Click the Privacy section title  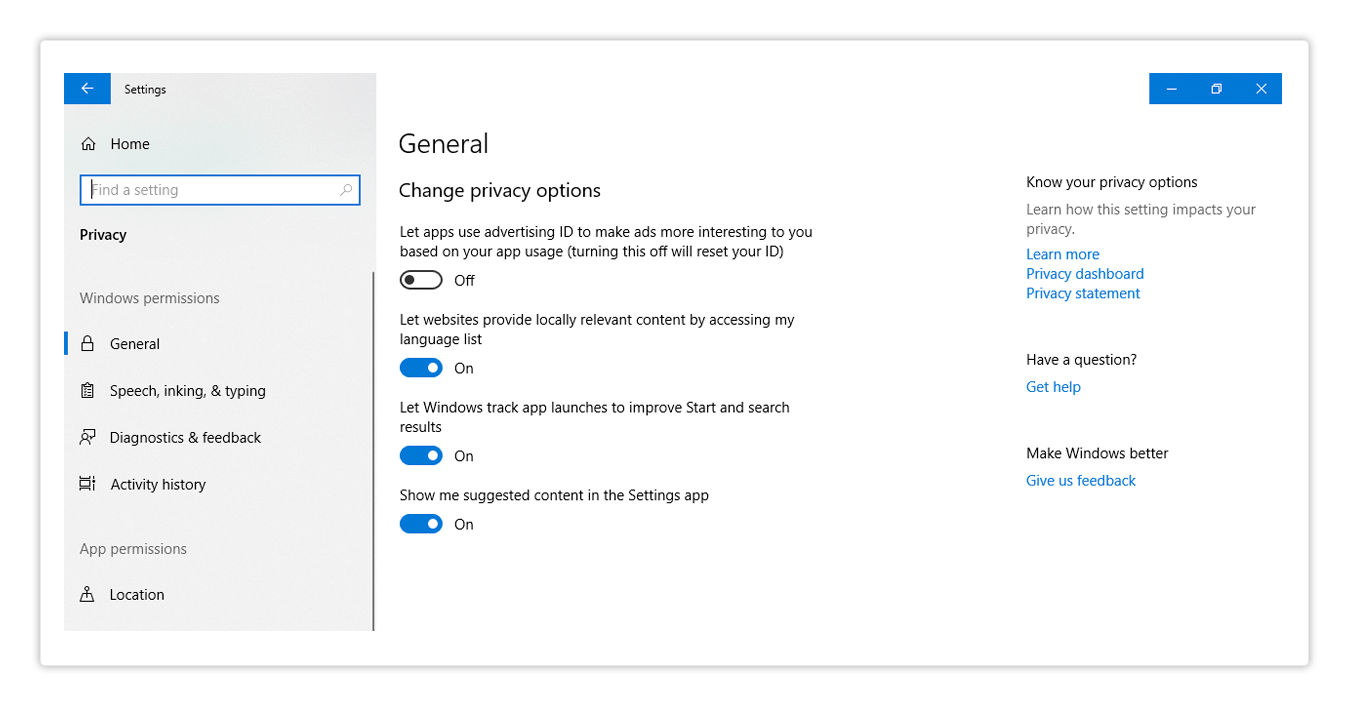(103, 235)
